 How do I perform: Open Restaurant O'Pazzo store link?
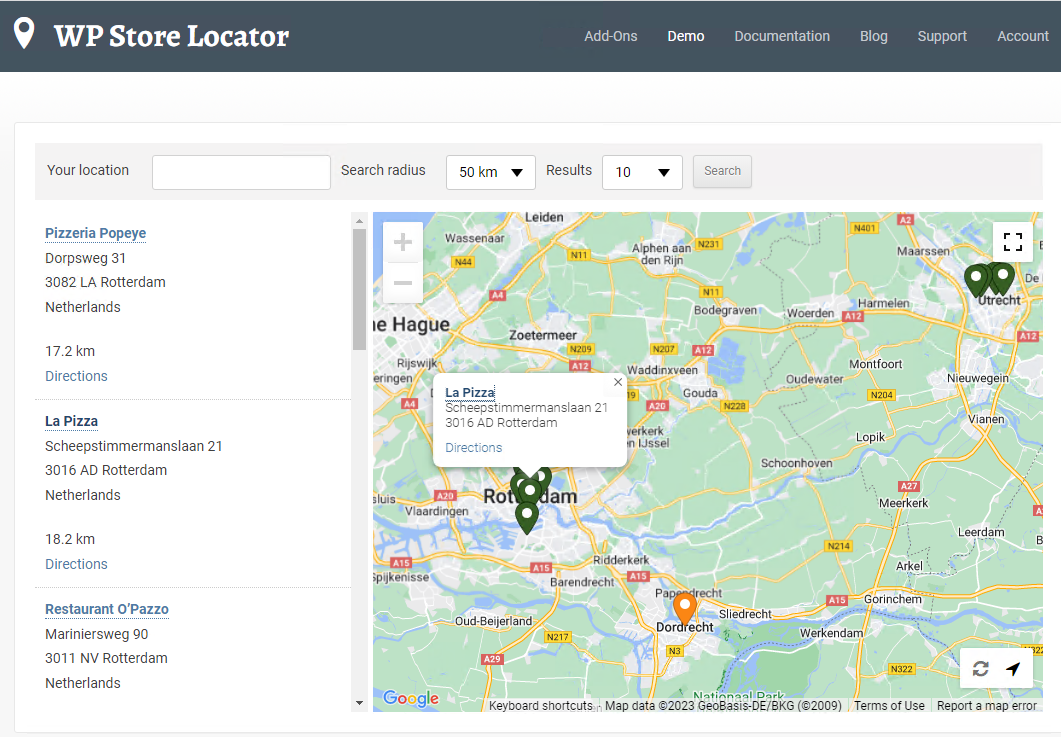coord(107,609)
